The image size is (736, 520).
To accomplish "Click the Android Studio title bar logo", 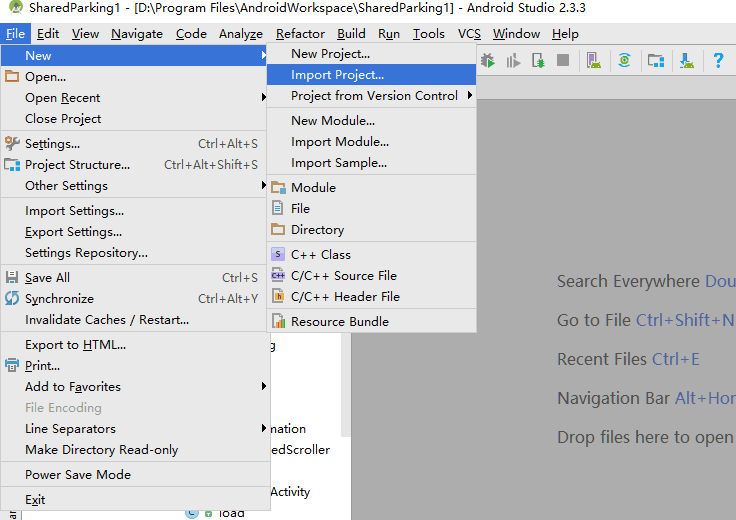I will (15, 7).
